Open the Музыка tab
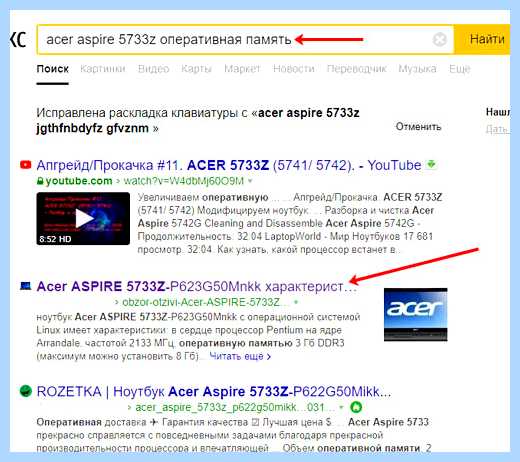Viewport: 520px width, 462px height. (417, 69)
